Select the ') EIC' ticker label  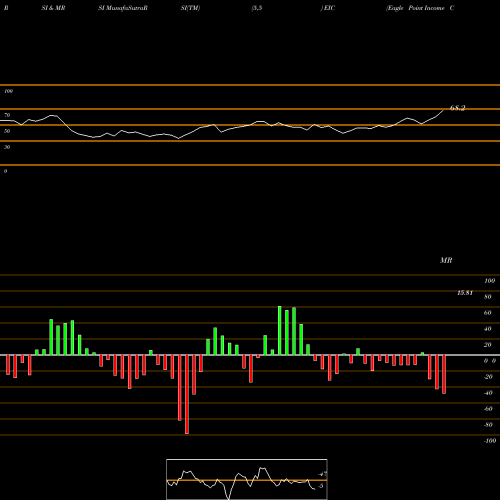tap(328, 8)
